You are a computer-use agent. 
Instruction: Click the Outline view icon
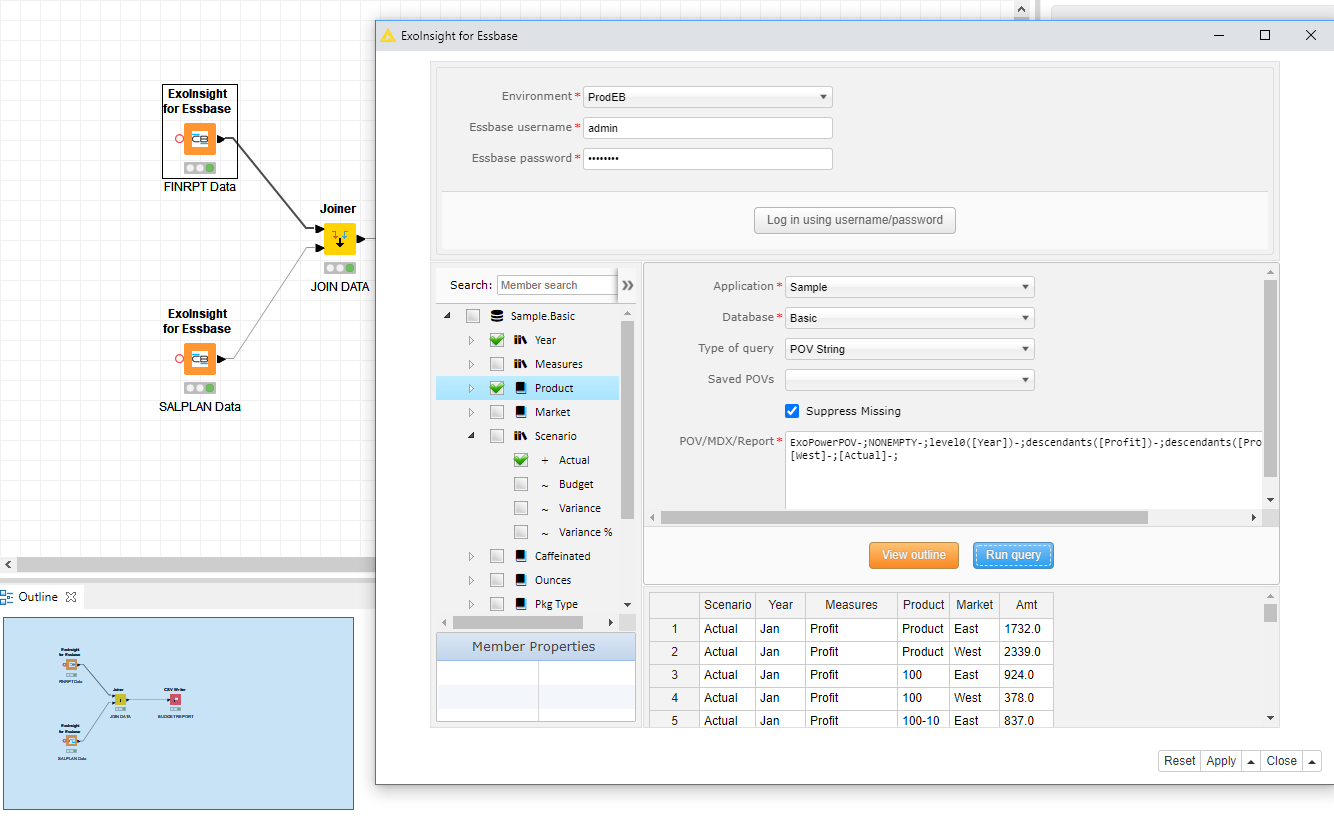point(7,597)
